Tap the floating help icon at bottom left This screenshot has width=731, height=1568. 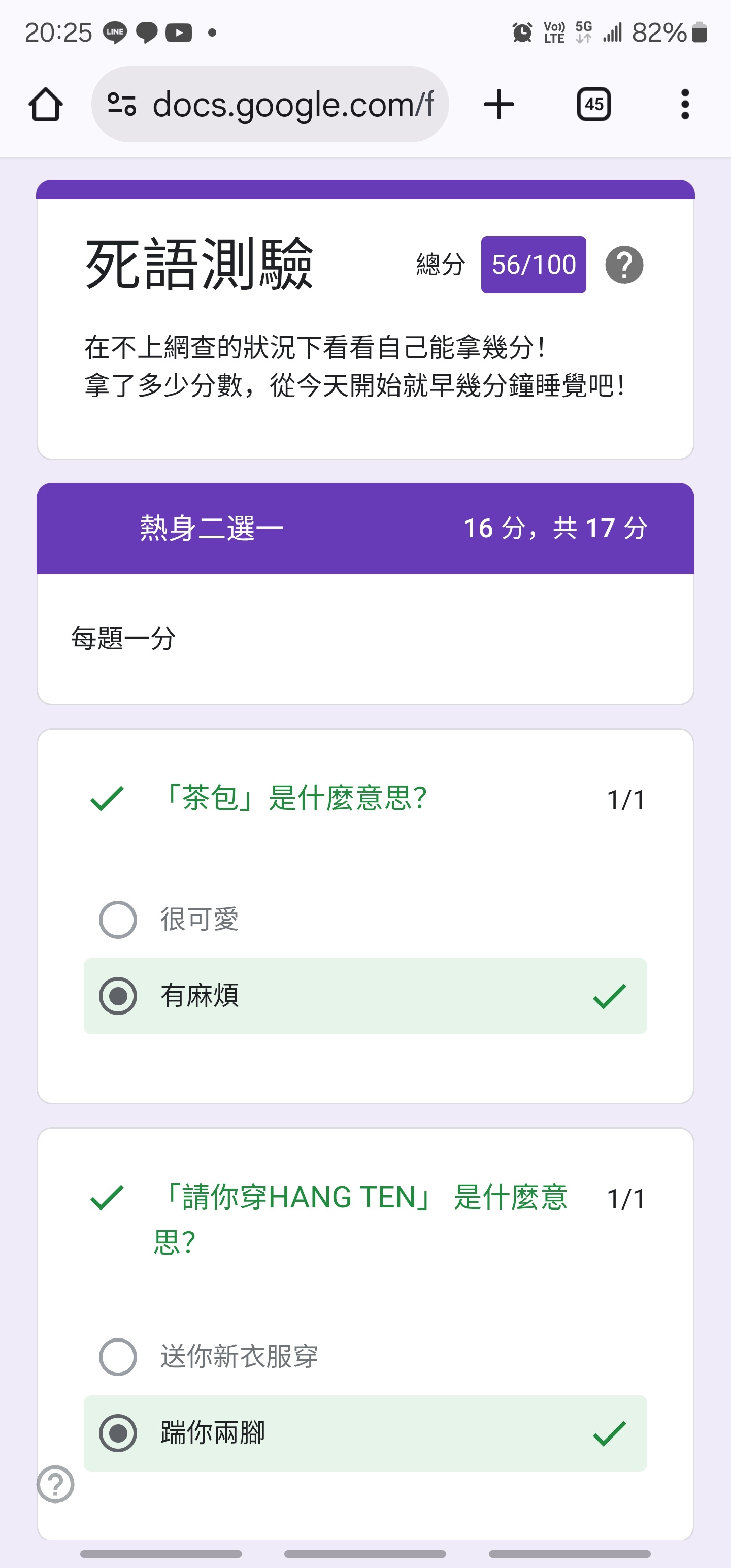(x=55, y=1483)
